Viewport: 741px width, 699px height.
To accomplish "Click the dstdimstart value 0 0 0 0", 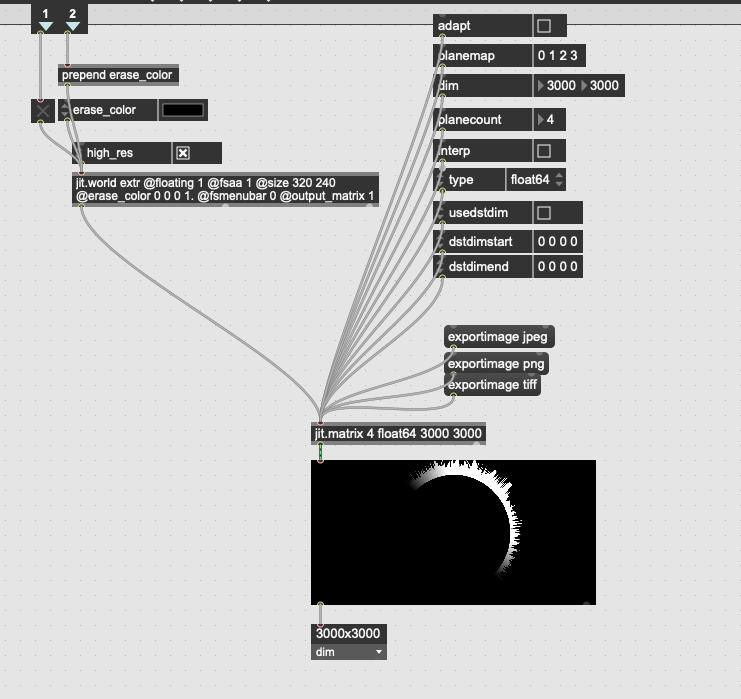I will pos(558,242).
